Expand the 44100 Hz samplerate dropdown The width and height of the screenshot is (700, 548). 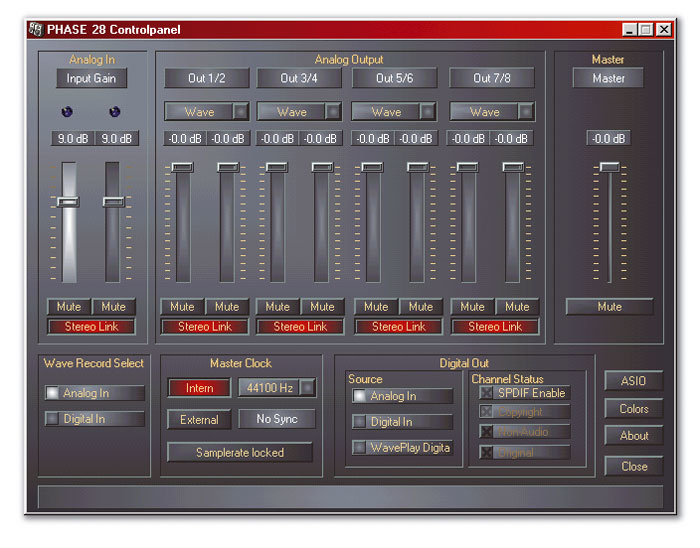coord(308,387)
